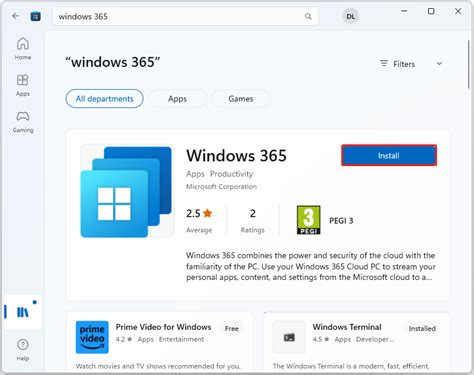Click the Filters label

coord(404,64)
